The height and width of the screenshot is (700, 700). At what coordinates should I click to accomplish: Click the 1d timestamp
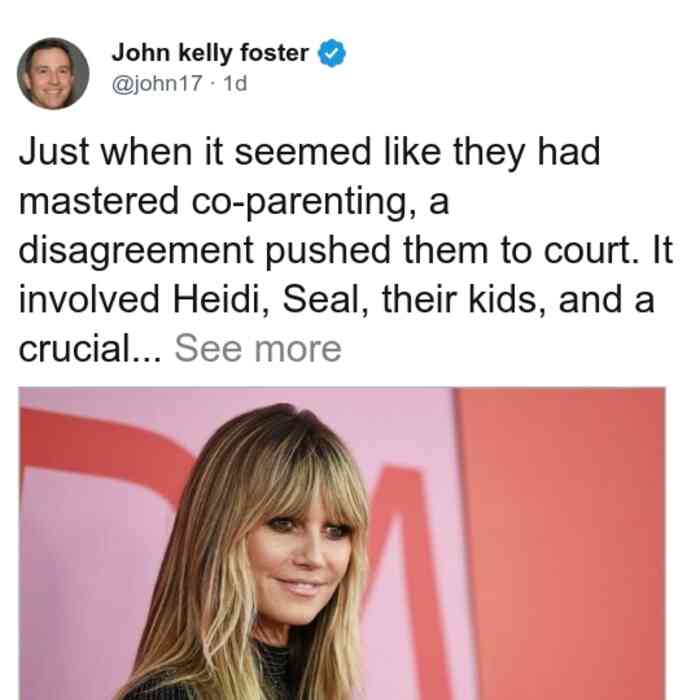[235, 83]
